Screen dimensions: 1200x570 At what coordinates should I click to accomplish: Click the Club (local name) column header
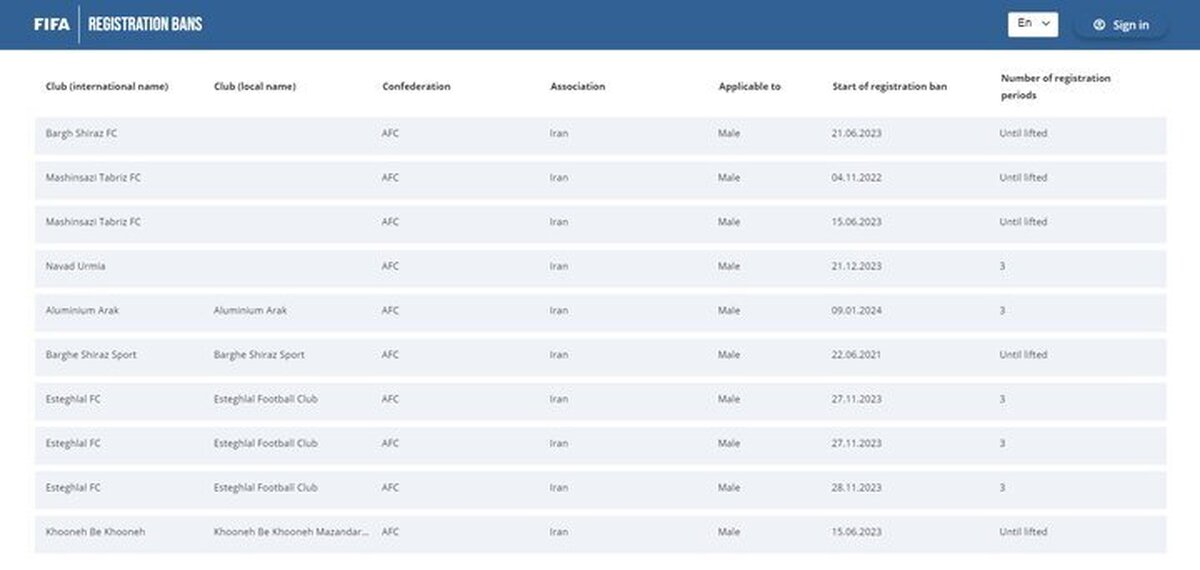point(255,87)
